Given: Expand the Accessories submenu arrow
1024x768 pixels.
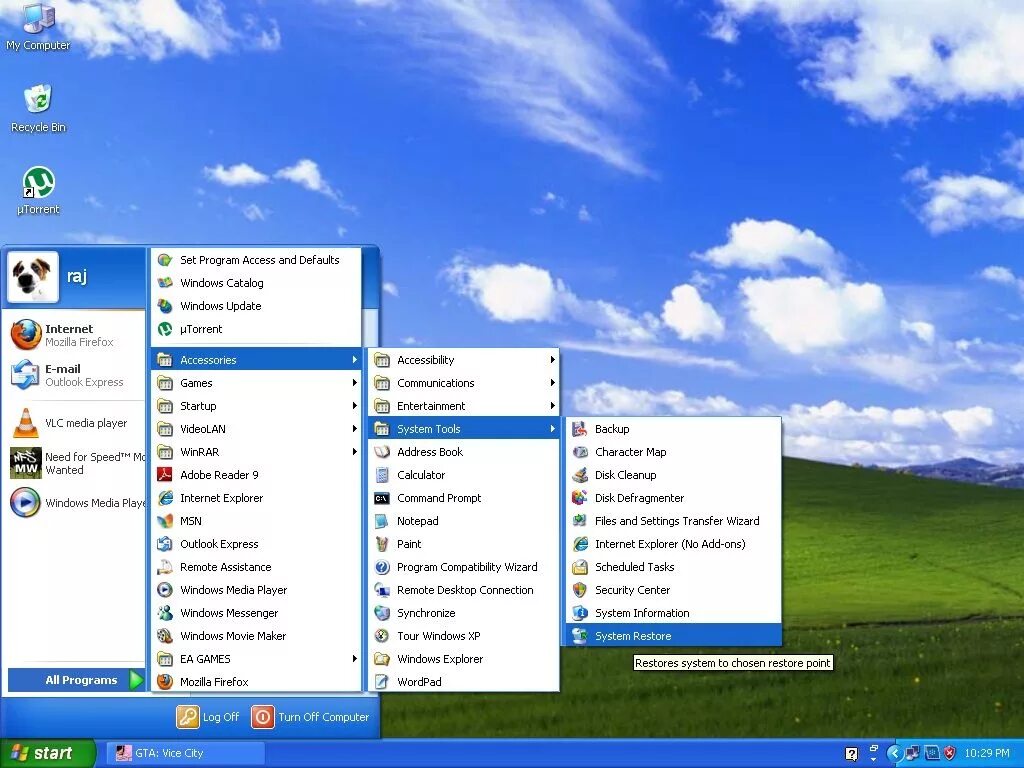Looking at the screenshot, I should pos(355,359).
